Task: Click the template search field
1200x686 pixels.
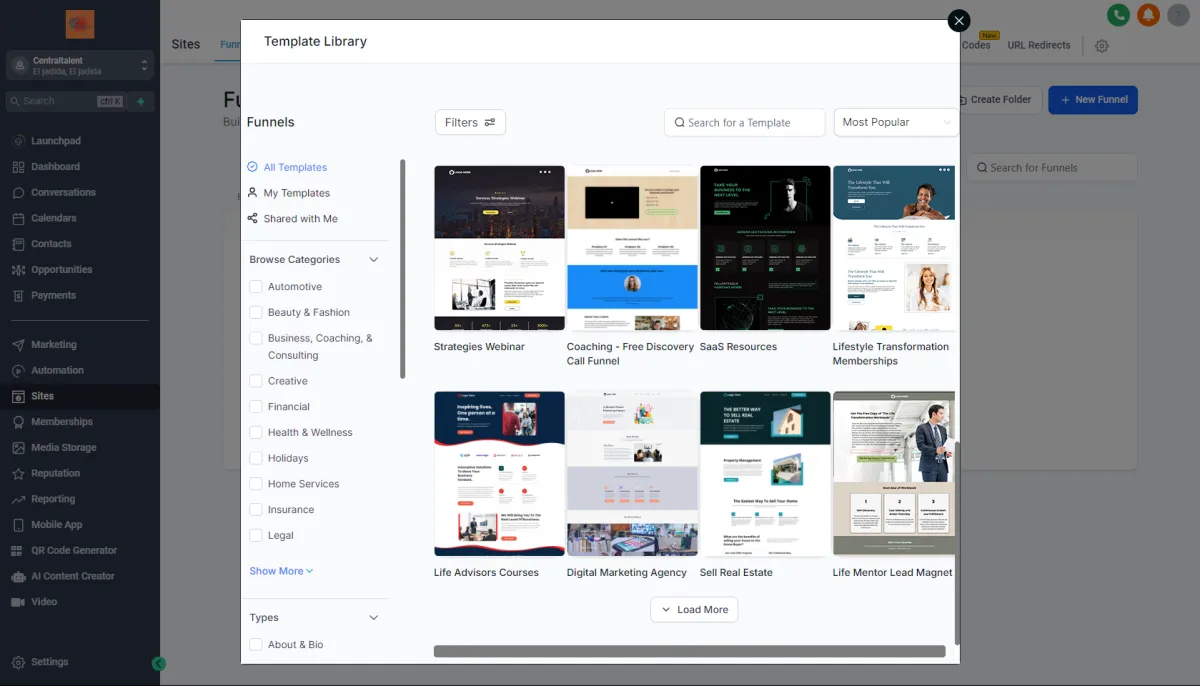Action: coord(745,122)
